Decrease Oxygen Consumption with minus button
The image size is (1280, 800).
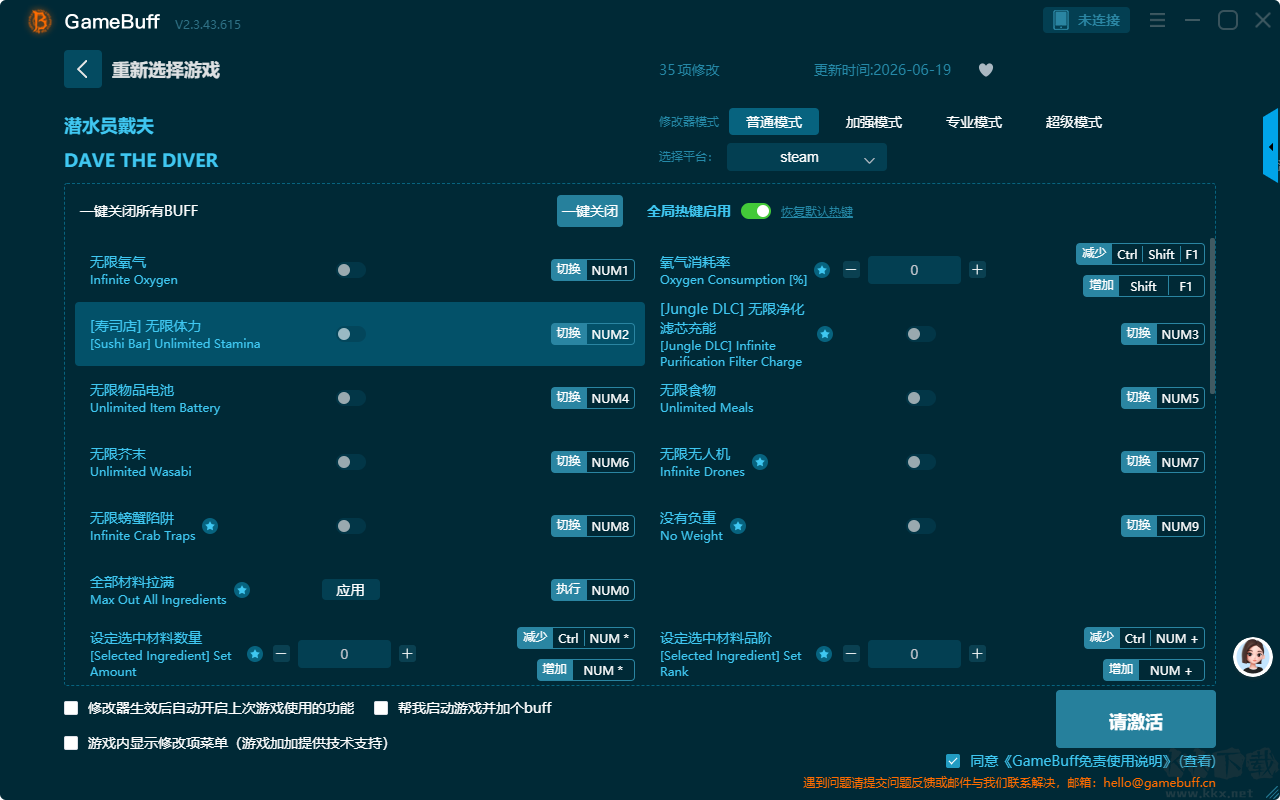851,270
